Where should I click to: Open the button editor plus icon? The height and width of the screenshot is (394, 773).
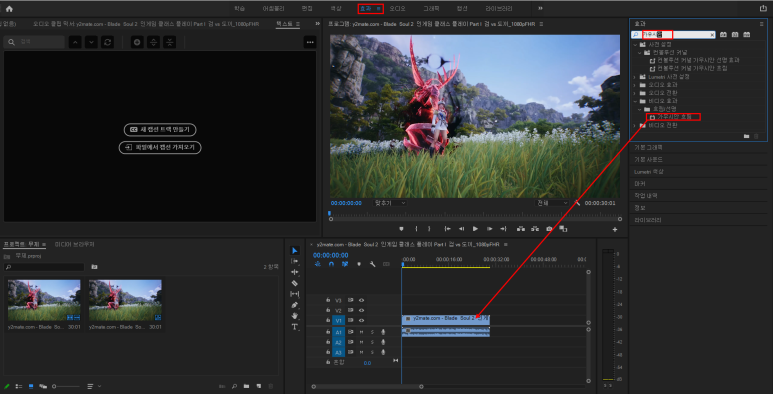click(615, 229)
